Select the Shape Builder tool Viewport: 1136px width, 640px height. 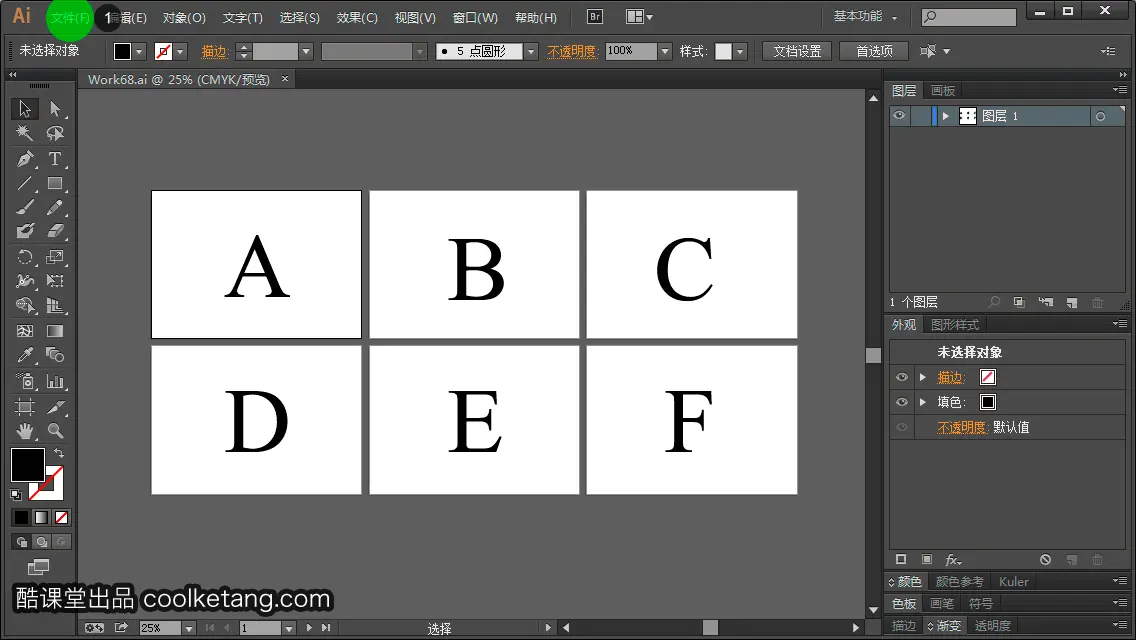click(x=25, y=306)
